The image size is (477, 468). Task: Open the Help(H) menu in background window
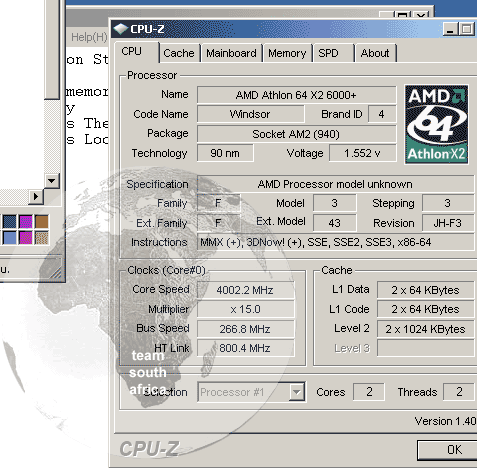89,37
